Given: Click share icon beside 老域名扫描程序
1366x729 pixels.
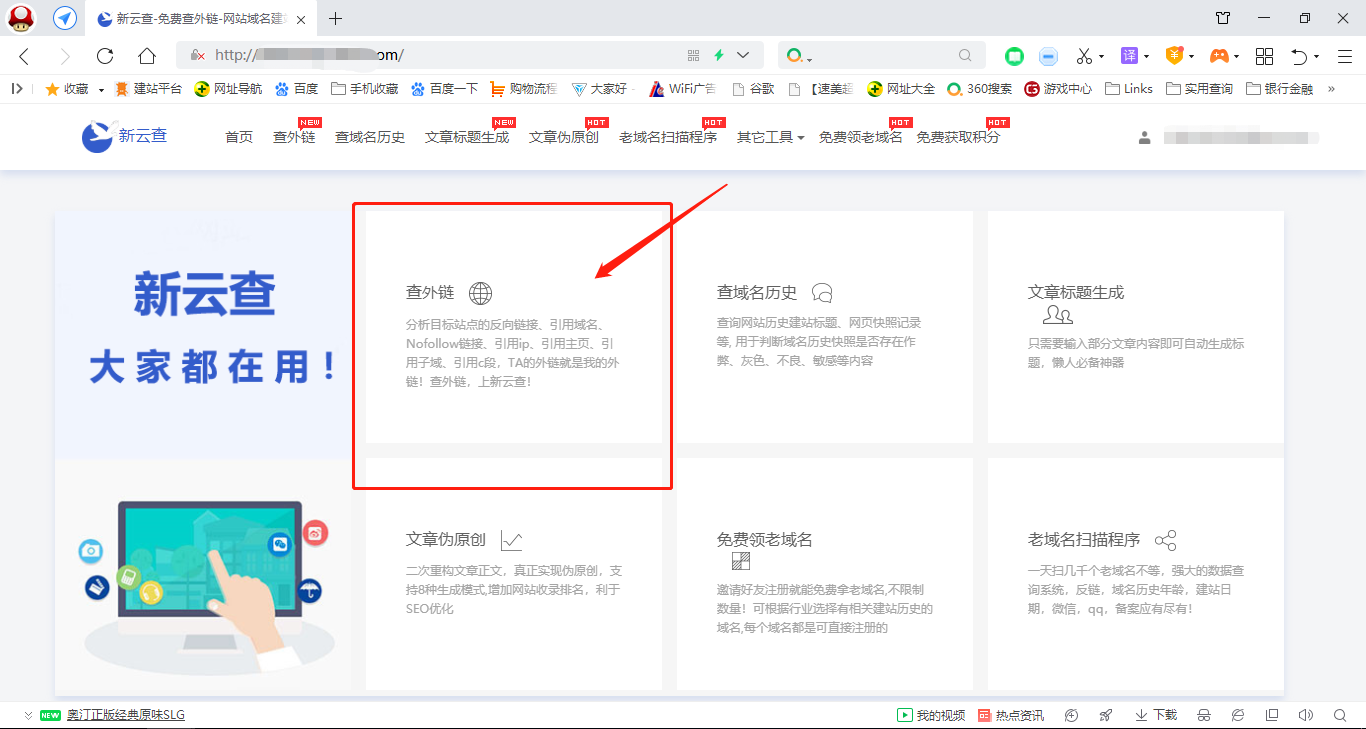Looking at the screenshot, I should point(1165,541).
